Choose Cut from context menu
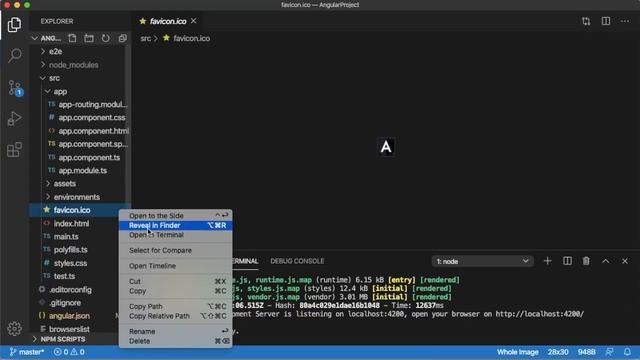 click(x=176, y=281)
